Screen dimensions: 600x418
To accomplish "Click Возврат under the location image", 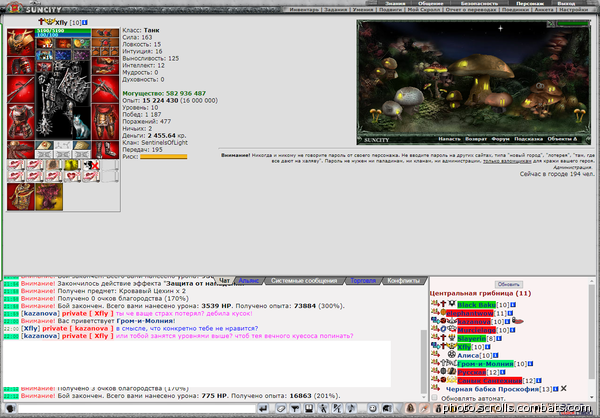I will (476, 139).
